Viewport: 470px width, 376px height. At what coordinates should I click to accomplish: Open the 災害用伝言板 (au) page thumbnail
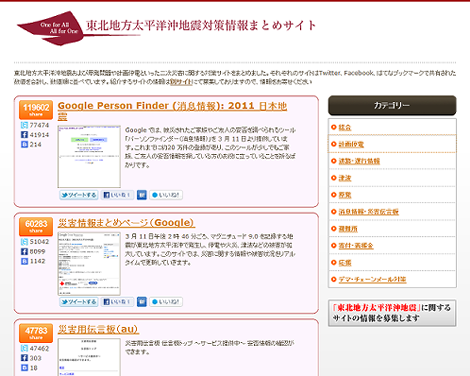click(x=89, y=357)
